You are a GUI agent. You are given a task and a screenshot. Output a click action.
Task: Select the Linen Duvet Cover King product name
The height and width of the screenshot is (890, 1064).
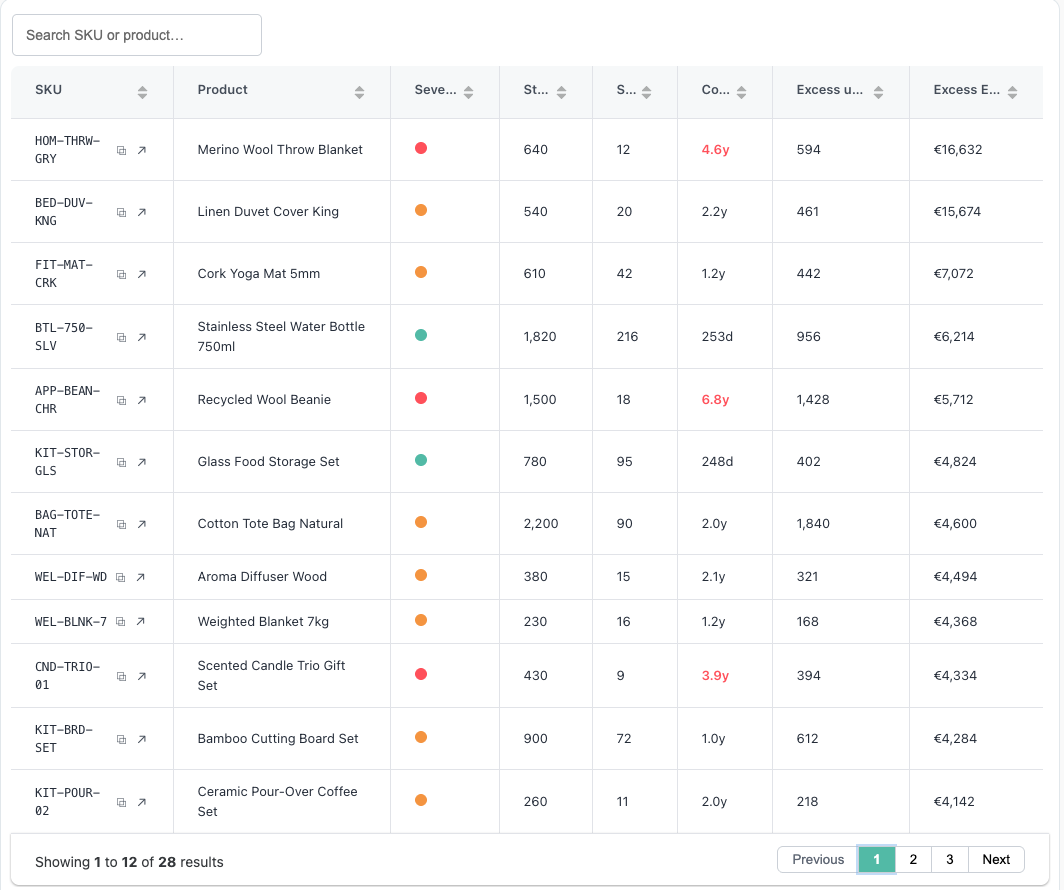pos(268,212)
